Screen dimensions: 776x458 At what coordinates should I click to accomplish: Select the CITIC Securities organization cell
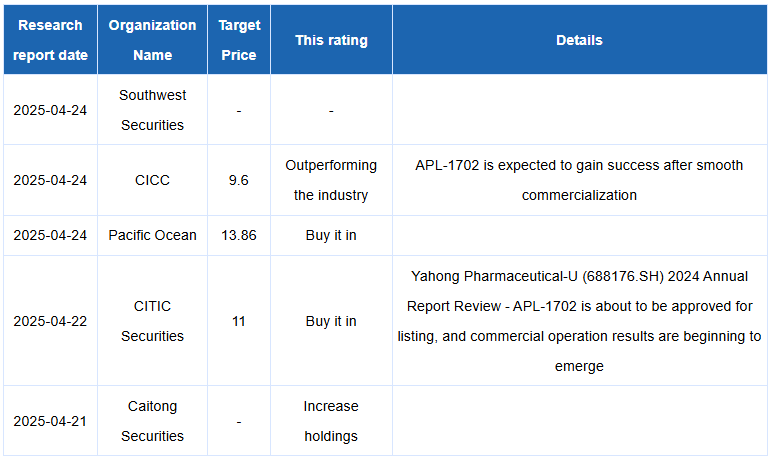tap(152, 321)
